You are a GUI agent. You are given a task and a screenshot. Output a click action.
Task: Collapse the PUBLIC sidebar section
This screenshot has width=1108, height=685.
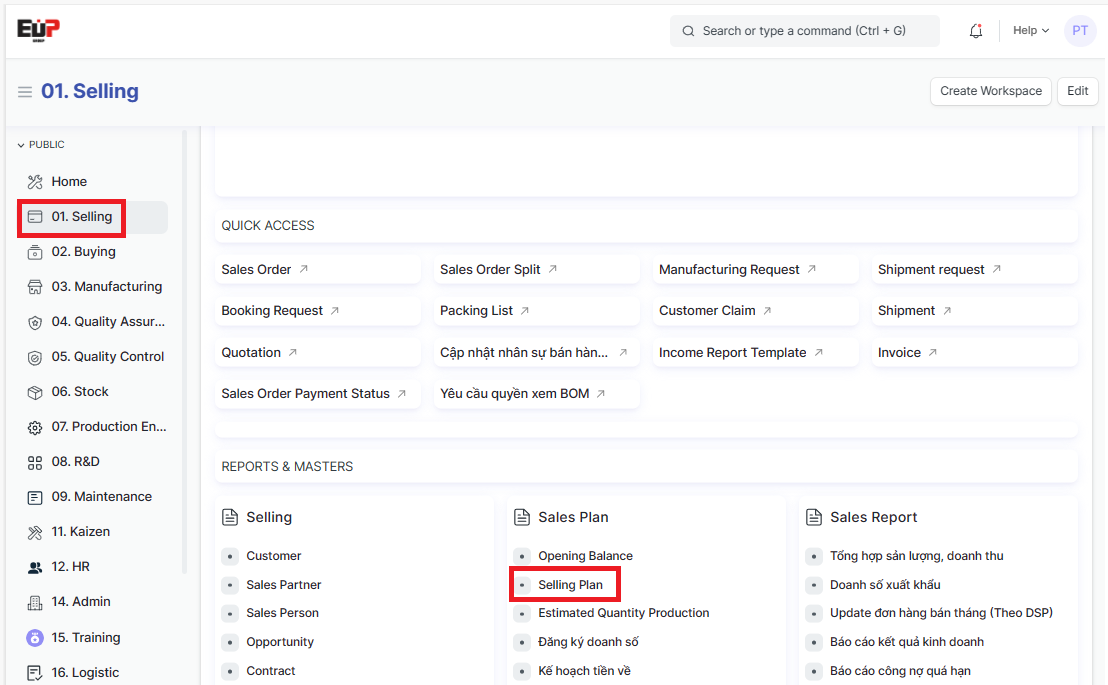[41, 145]
